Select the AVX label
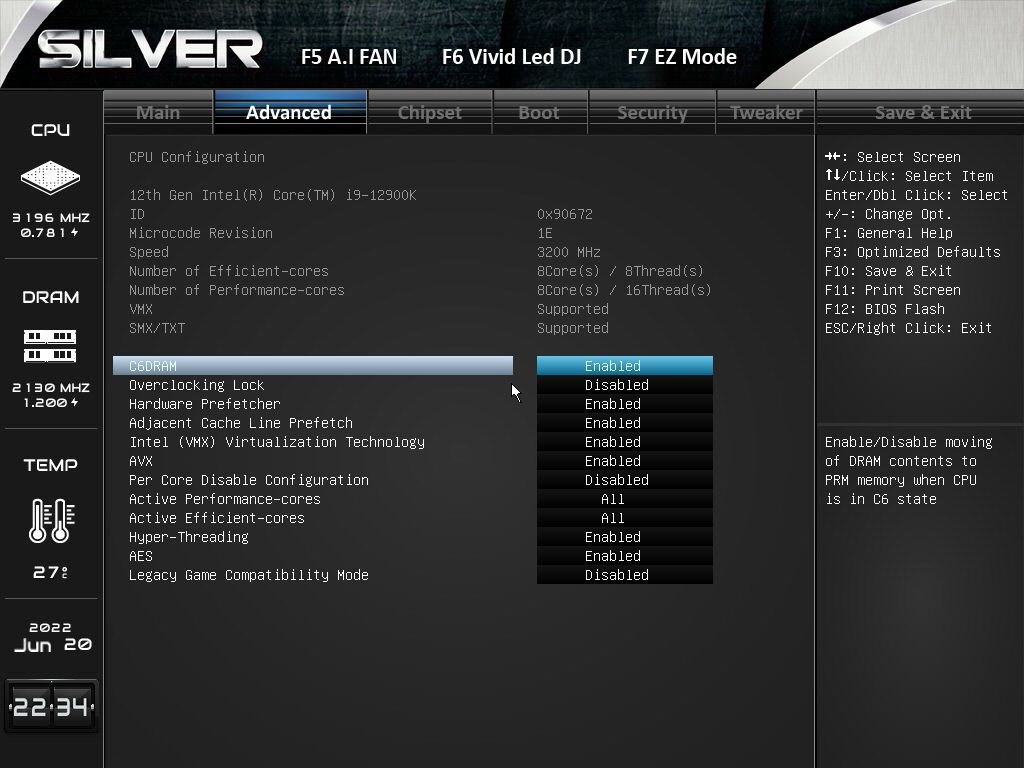 point(141,460)
